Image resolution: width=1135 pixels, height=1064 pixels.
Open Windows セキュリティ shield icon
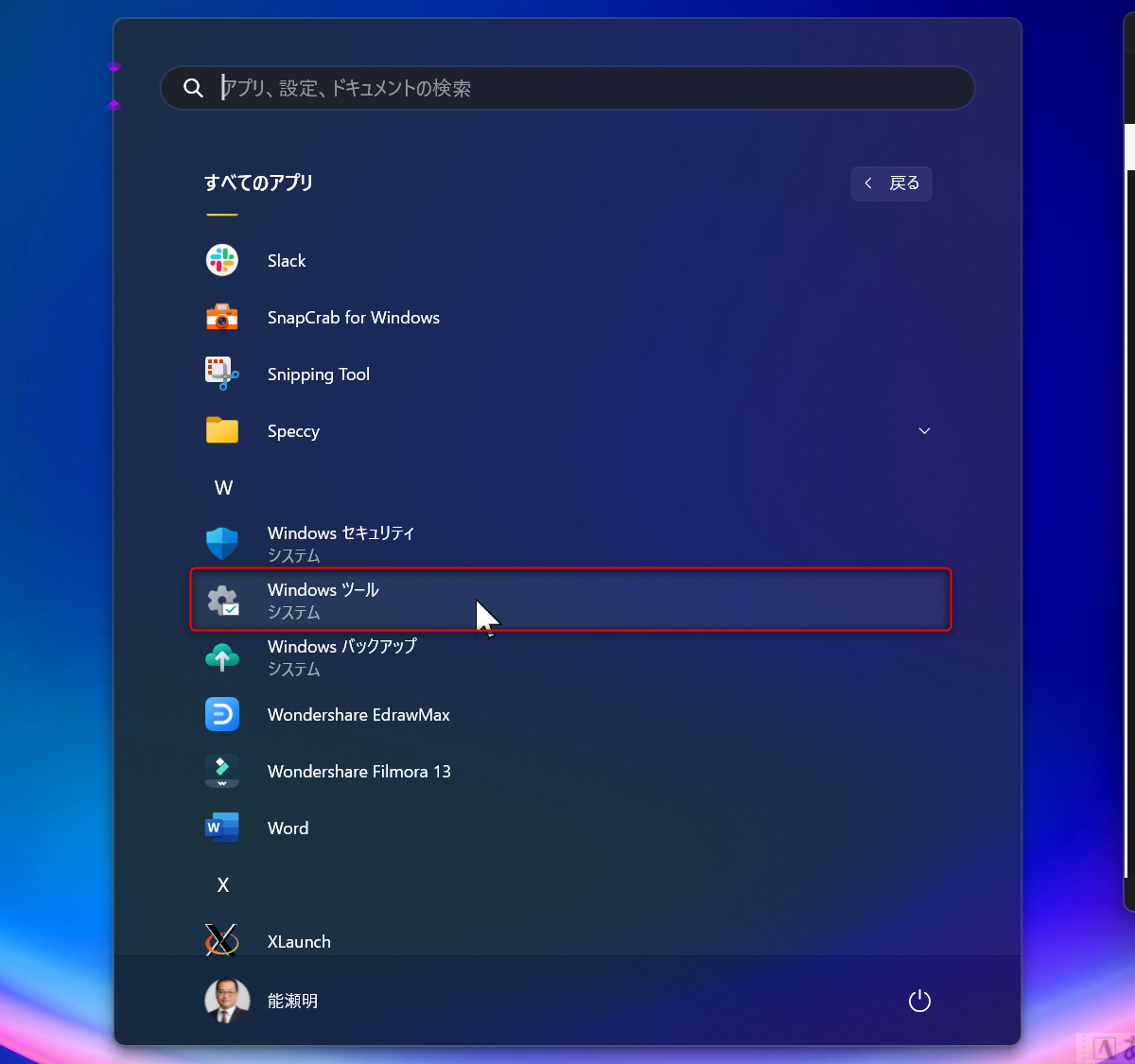point(222,543)
